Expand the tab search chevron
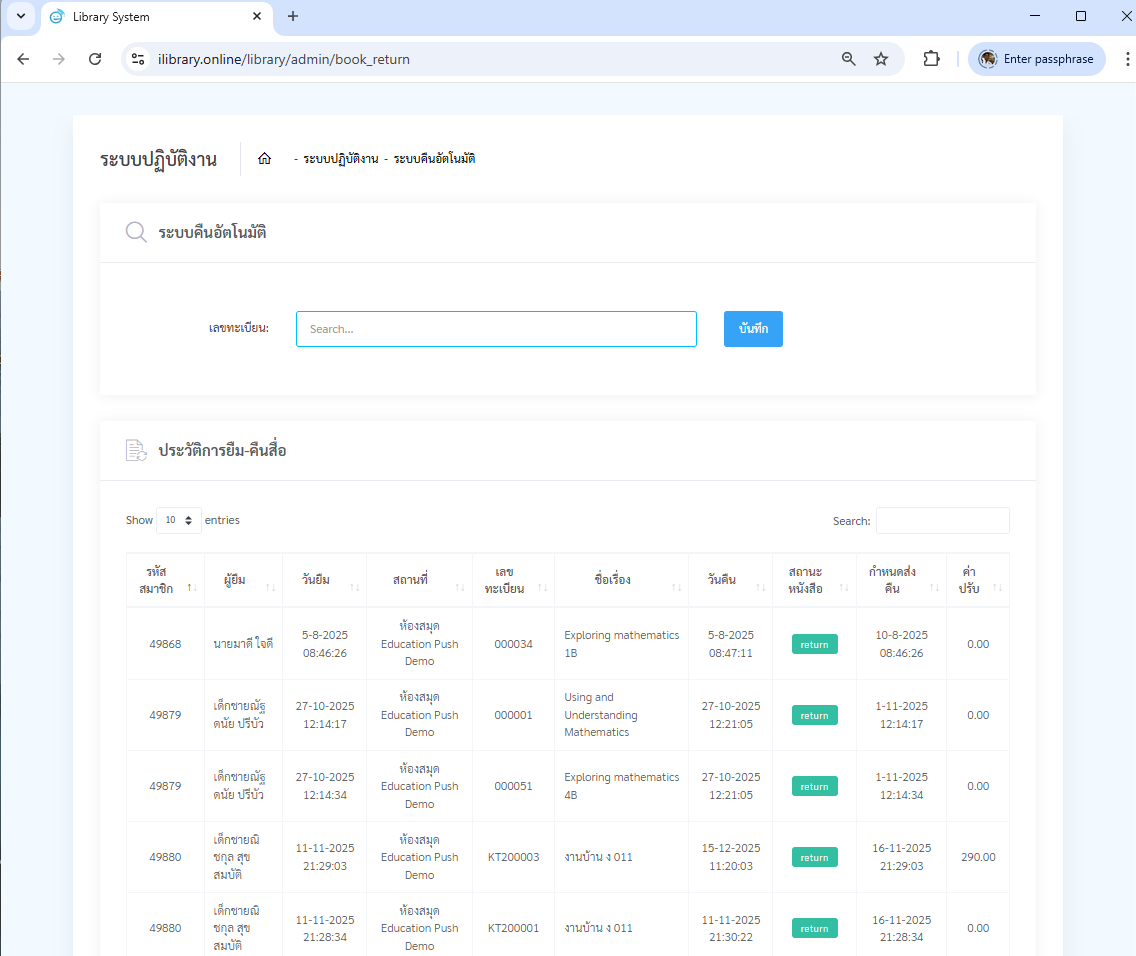The height and width of the screenshot is (956, 1136). (x=21, y=16)
